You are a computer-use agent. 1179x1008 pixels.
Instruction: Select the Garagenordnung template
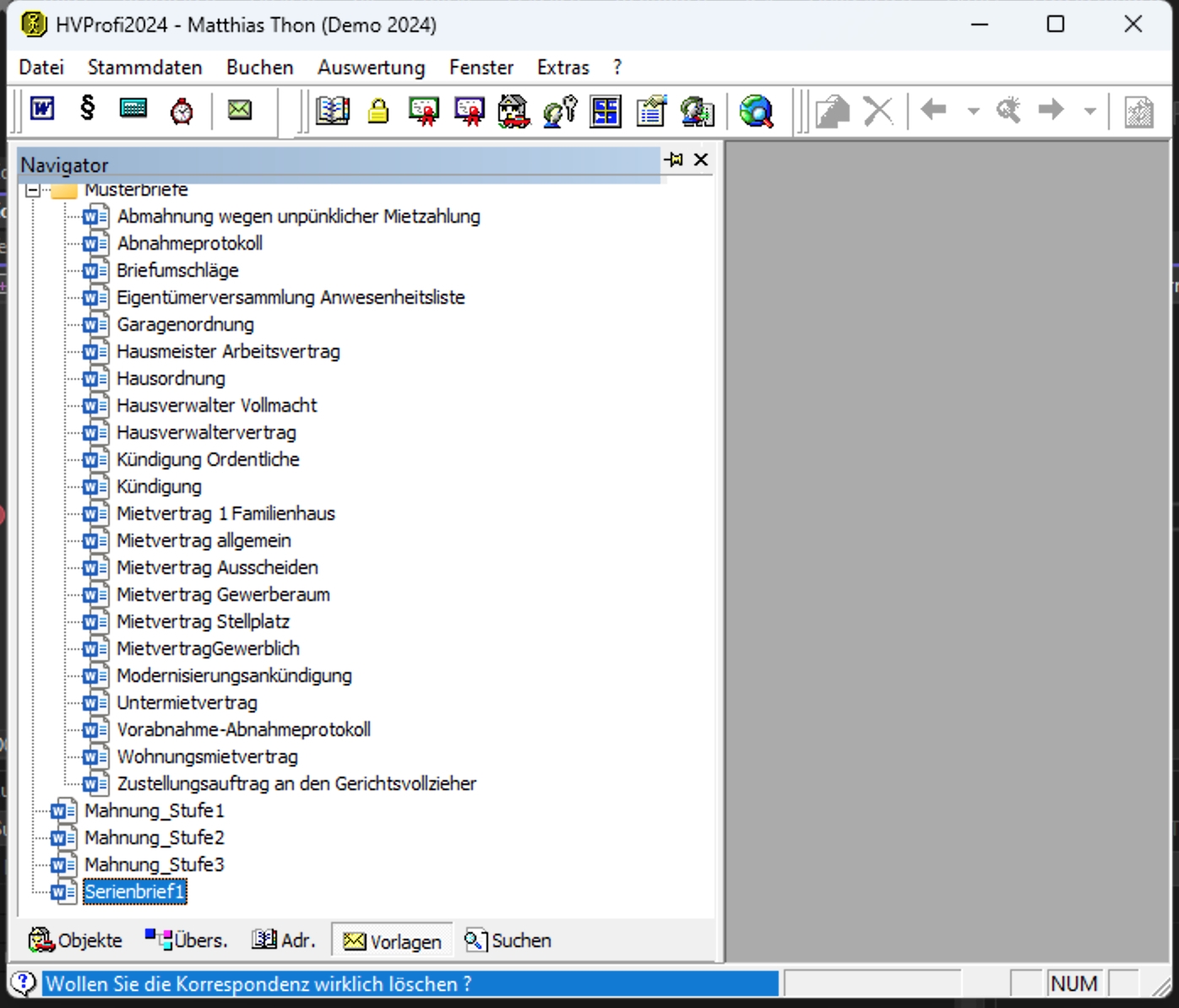pyautogui.click(x=186, y=325)
